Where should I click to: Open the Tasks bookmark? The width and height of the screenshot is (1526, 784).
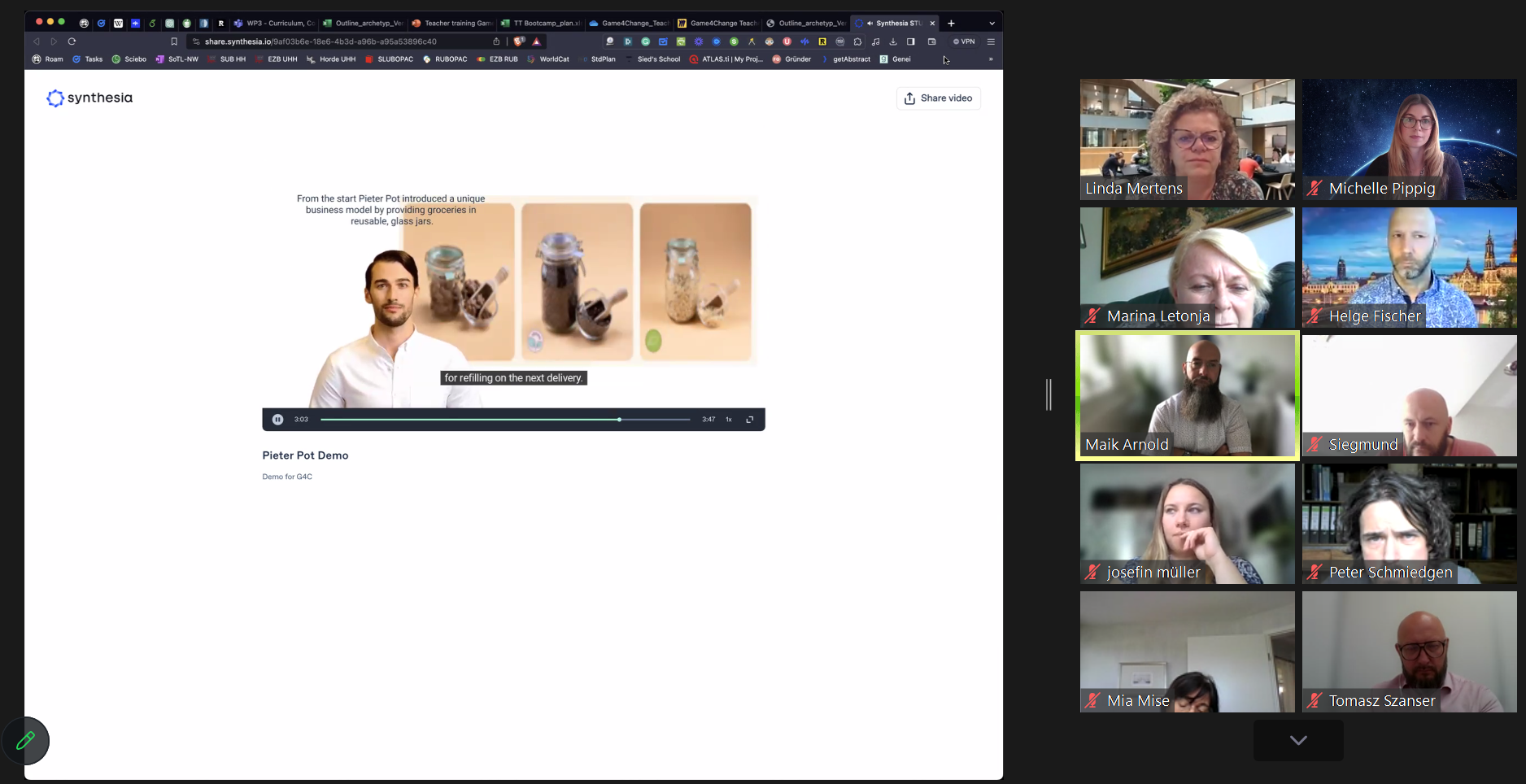pyautogui.click(x=88, y=59)
